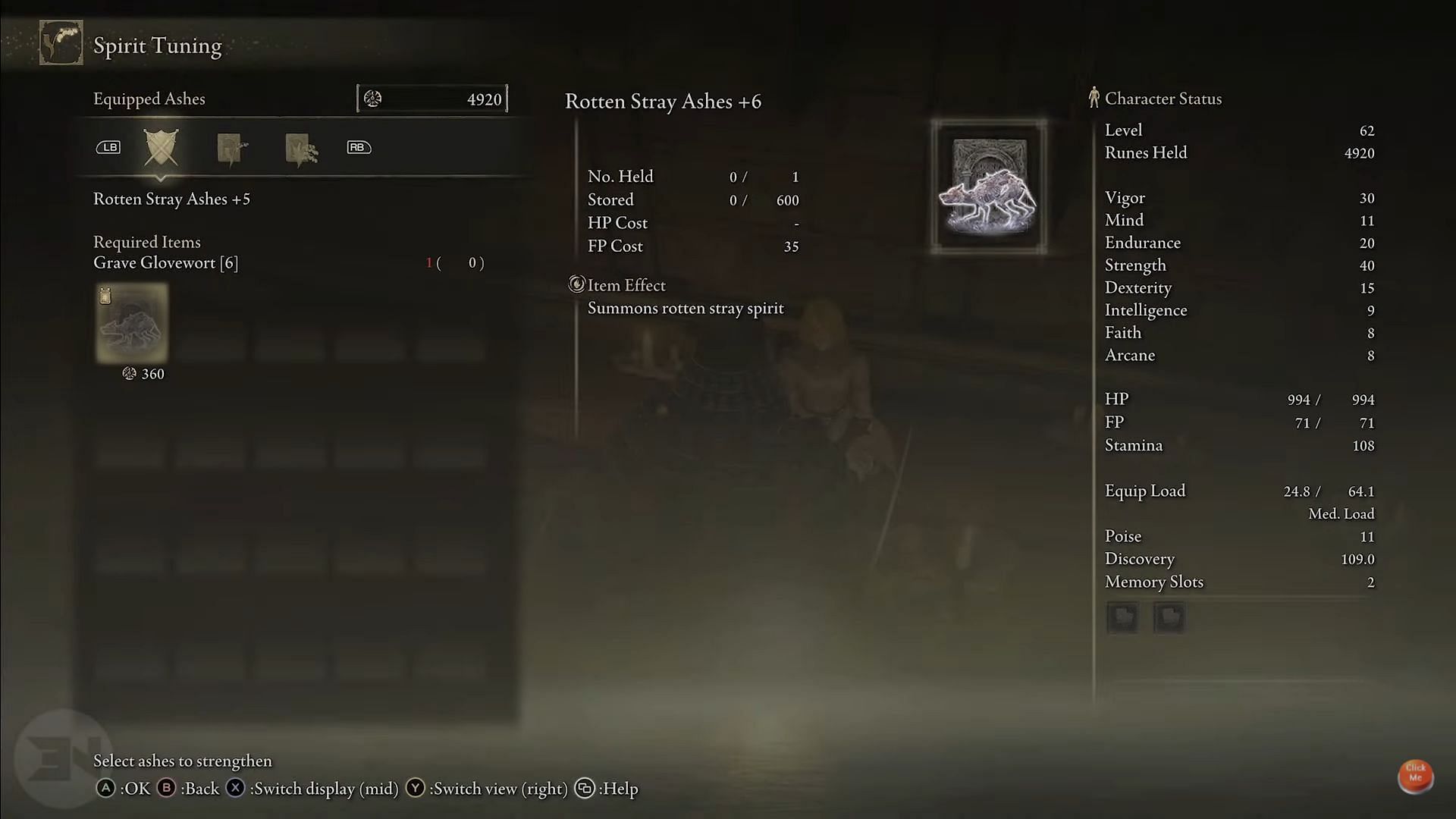Select the shield/equipped ashes icon
The width and height of the screenshot is (1456, 819).
(x=161, y=148)
